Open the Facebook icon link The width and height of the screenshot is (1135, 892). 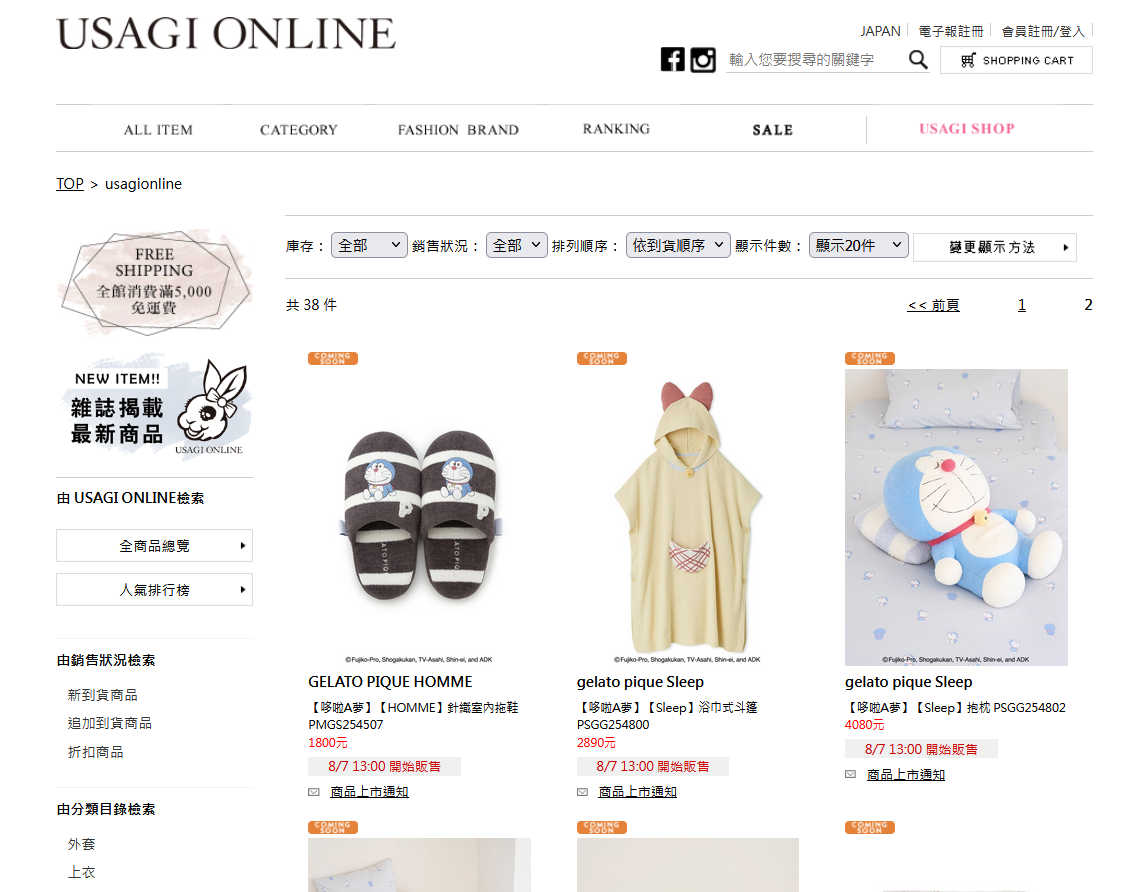pyautogui.click(x=672, y=59)
